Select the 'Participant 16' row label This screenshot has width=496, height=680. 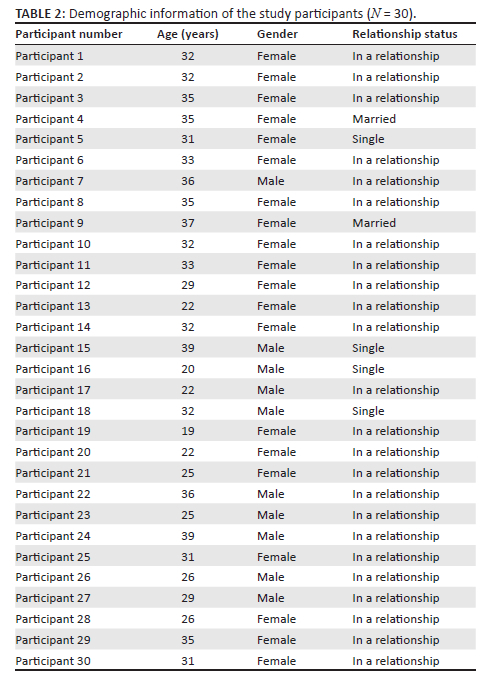(x=53, y=369)
